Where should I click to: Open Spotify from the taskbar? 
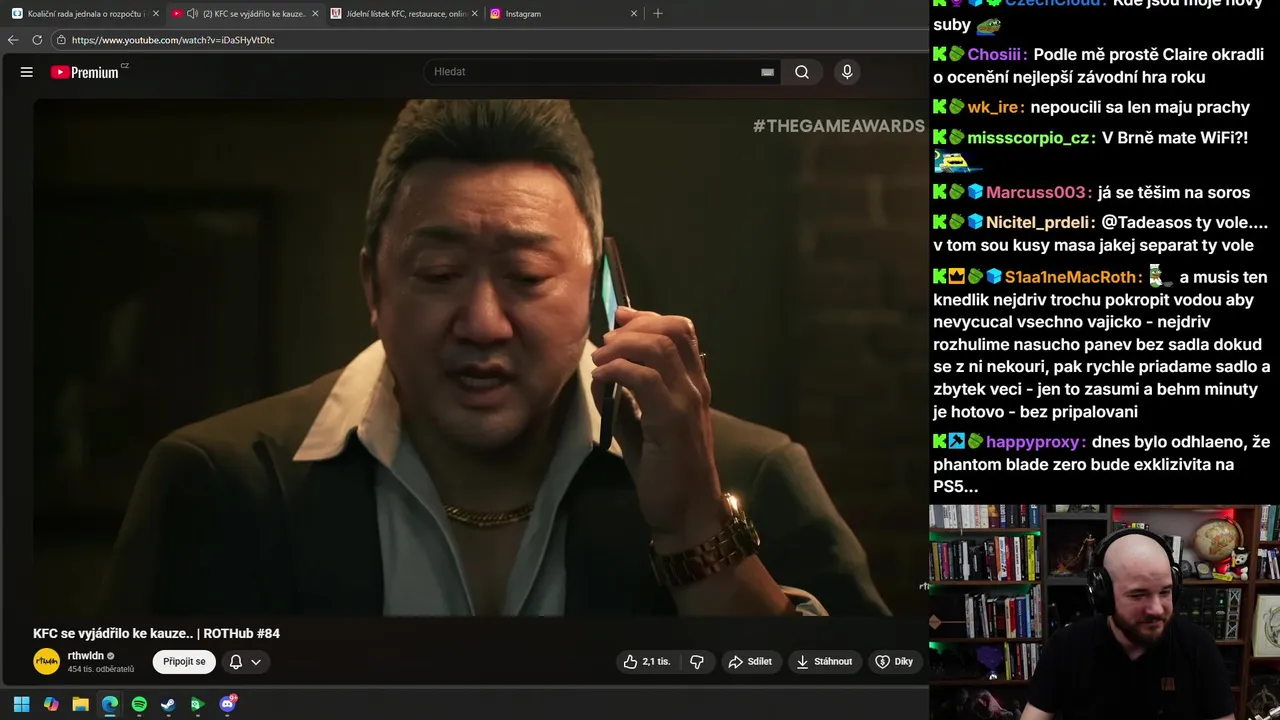click(x=139, y=704)
